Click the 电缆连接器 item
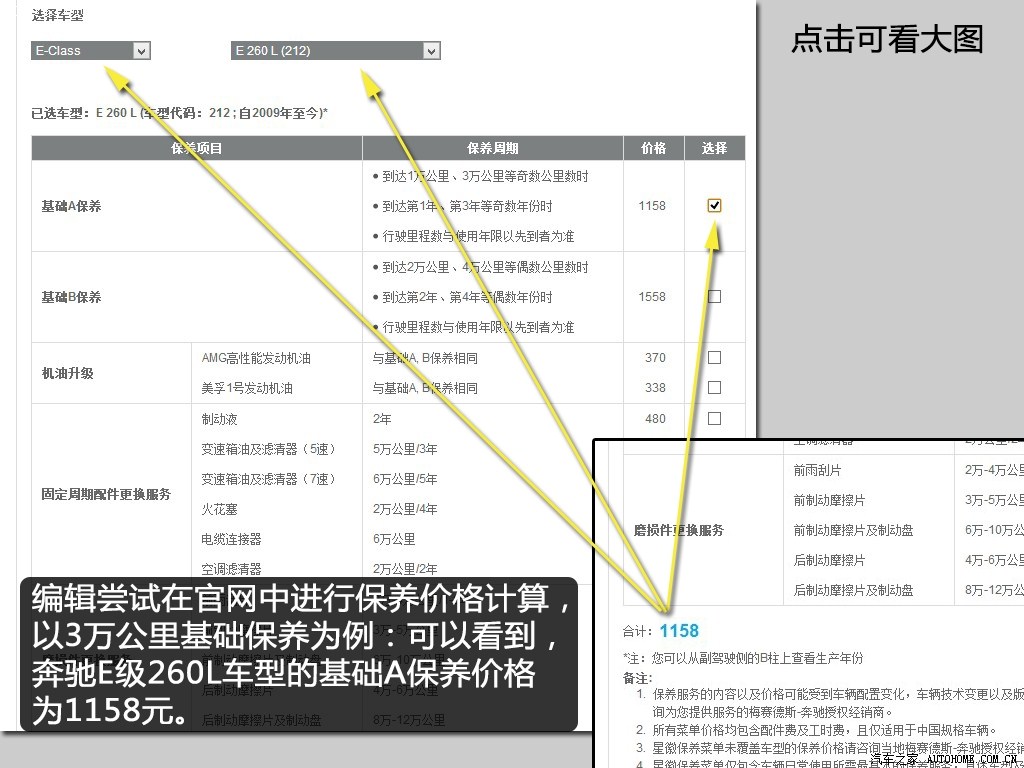1024x768 pixels. point(231,539)
